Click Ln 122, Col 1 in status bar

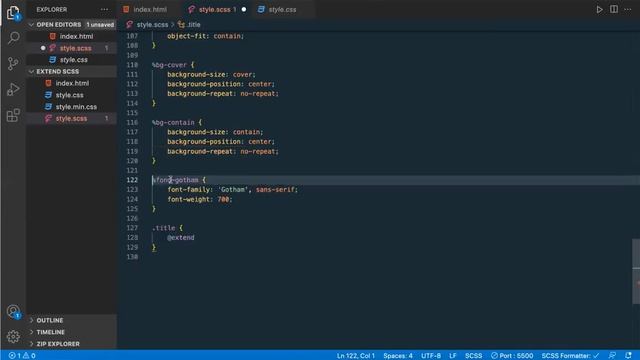(x=356, y=356)
